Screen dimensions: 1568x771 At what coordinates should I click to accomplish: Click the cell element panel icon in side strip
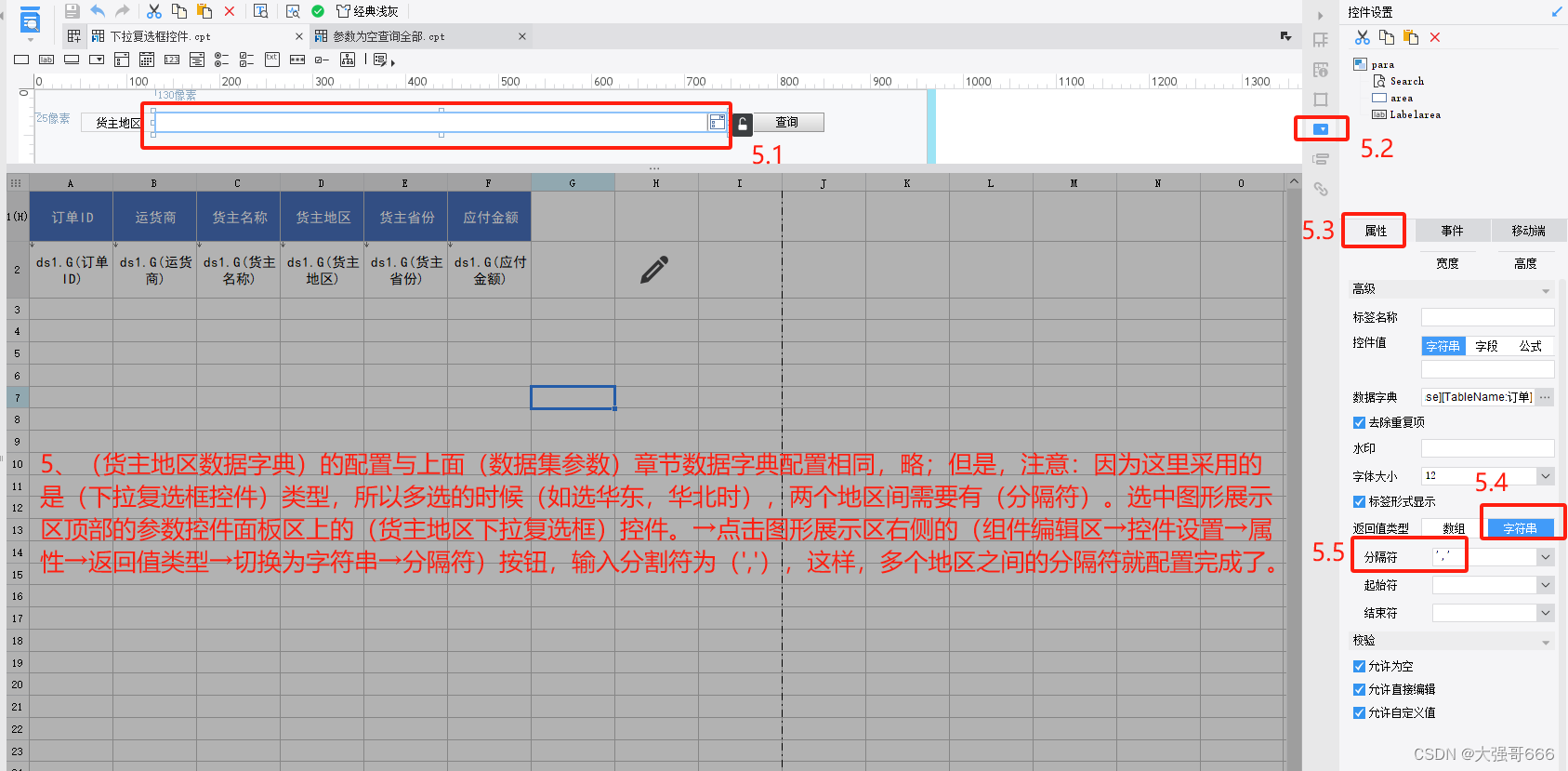pyautogui.click(x=1321, y=40)
